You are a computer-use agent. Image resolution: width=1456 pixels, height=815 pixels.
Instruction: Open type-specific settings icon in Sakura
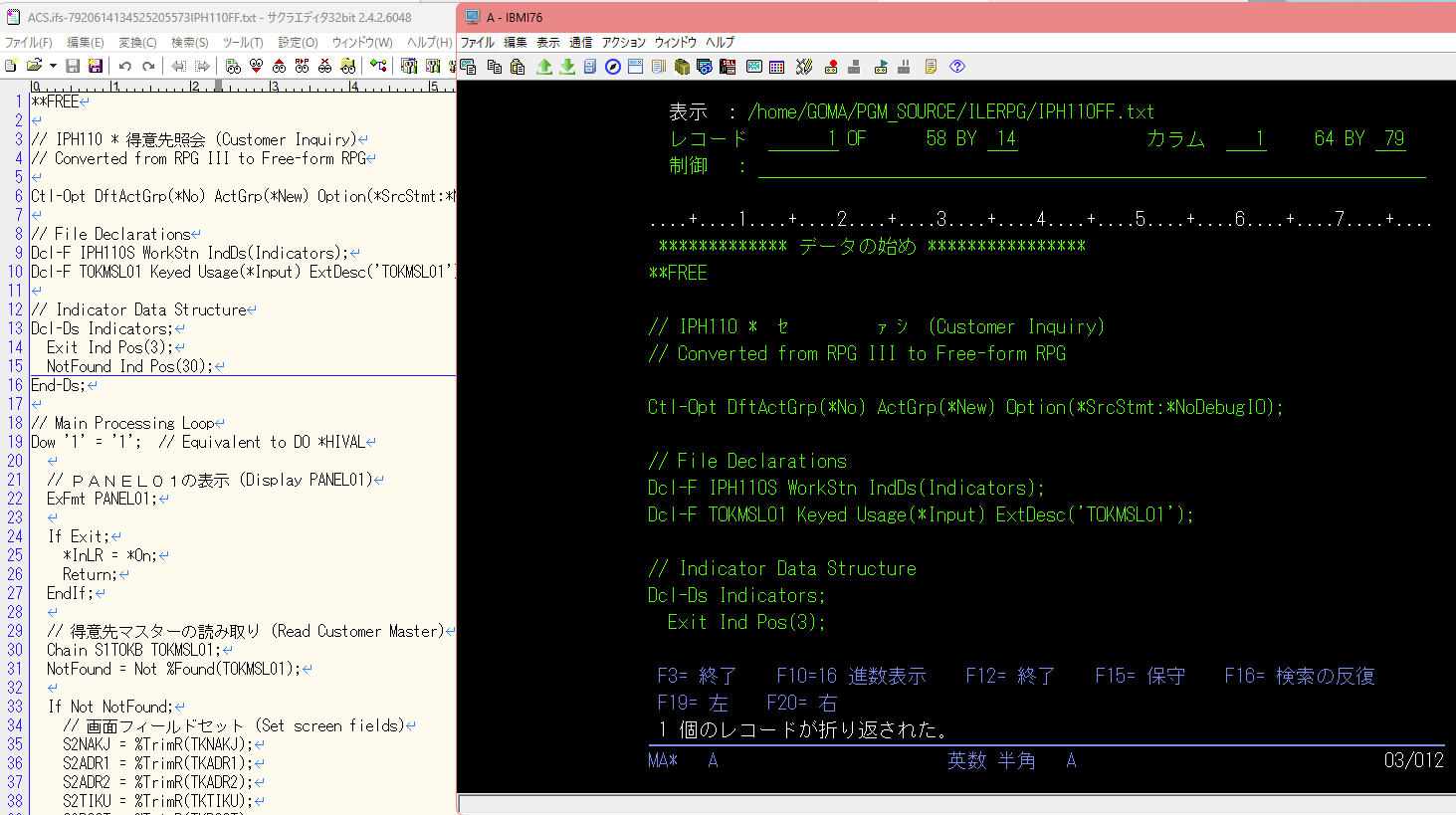coord(409,66)
